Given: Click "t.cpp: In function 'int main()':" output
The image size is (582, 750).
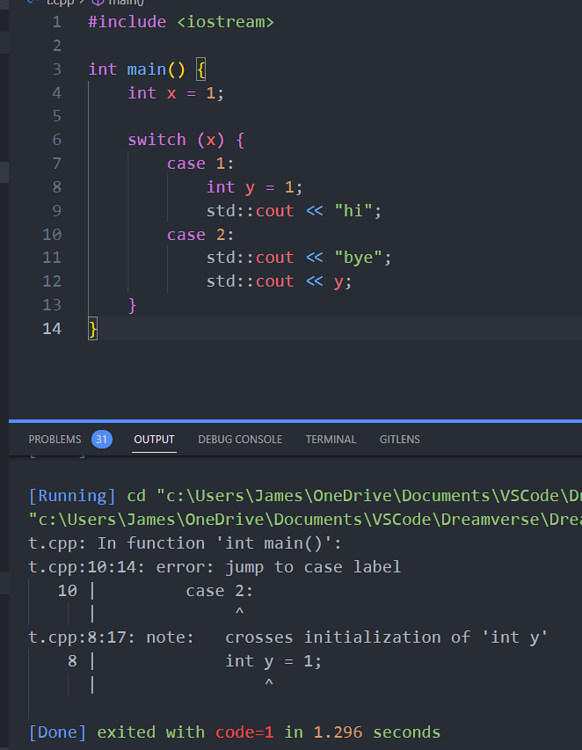Looking at the screenshot, I should (185, 543).
